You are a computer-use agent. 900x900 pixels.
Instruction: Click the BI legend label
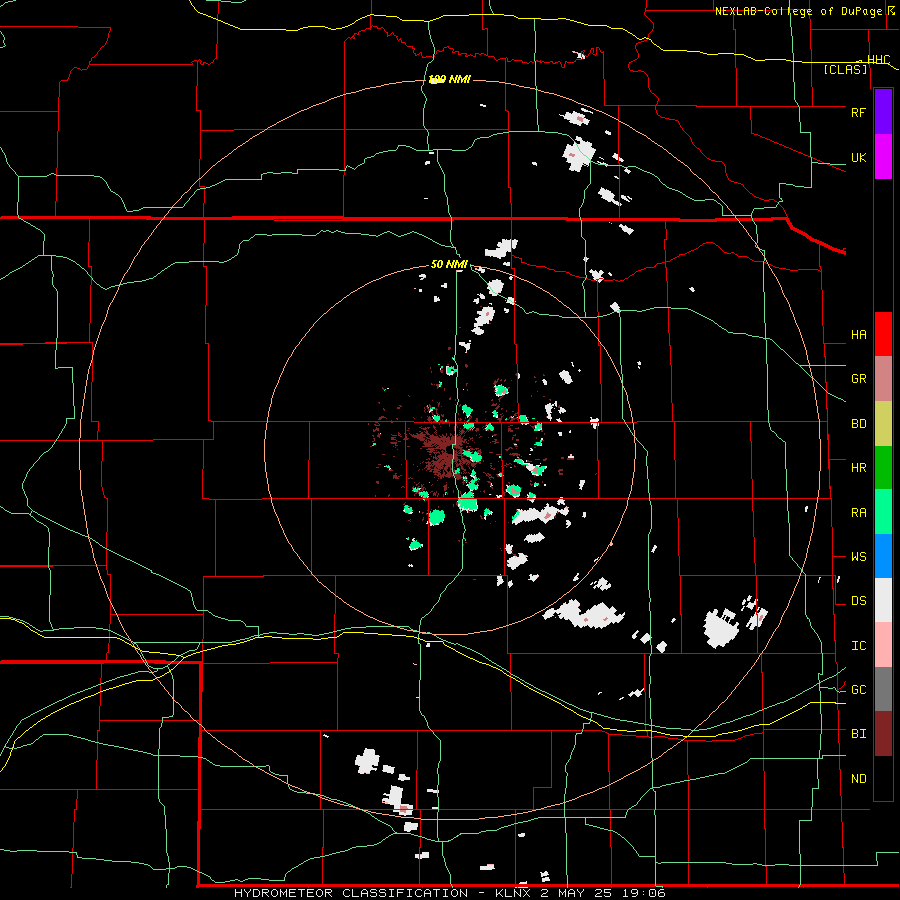859,734
